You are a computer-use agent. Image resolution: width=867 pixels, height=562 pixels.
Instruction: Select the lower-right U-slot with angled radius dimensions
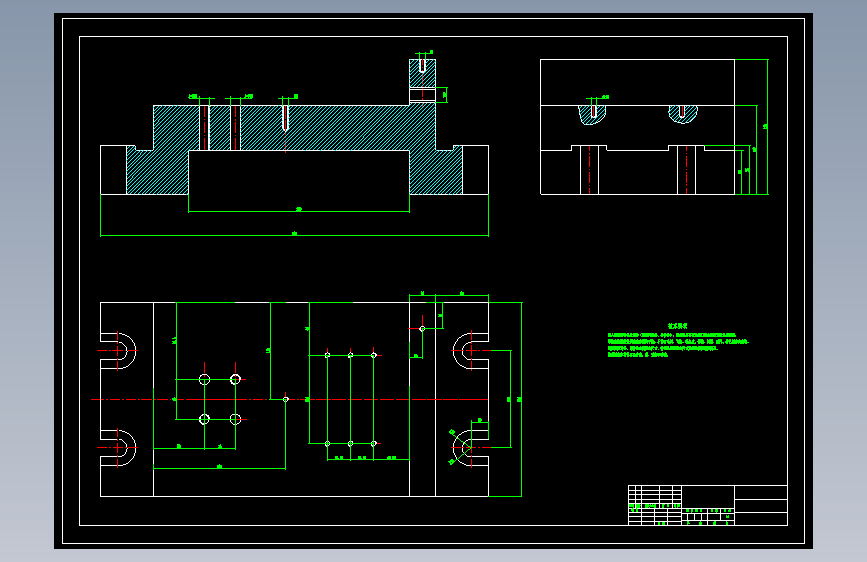(471, 447)
